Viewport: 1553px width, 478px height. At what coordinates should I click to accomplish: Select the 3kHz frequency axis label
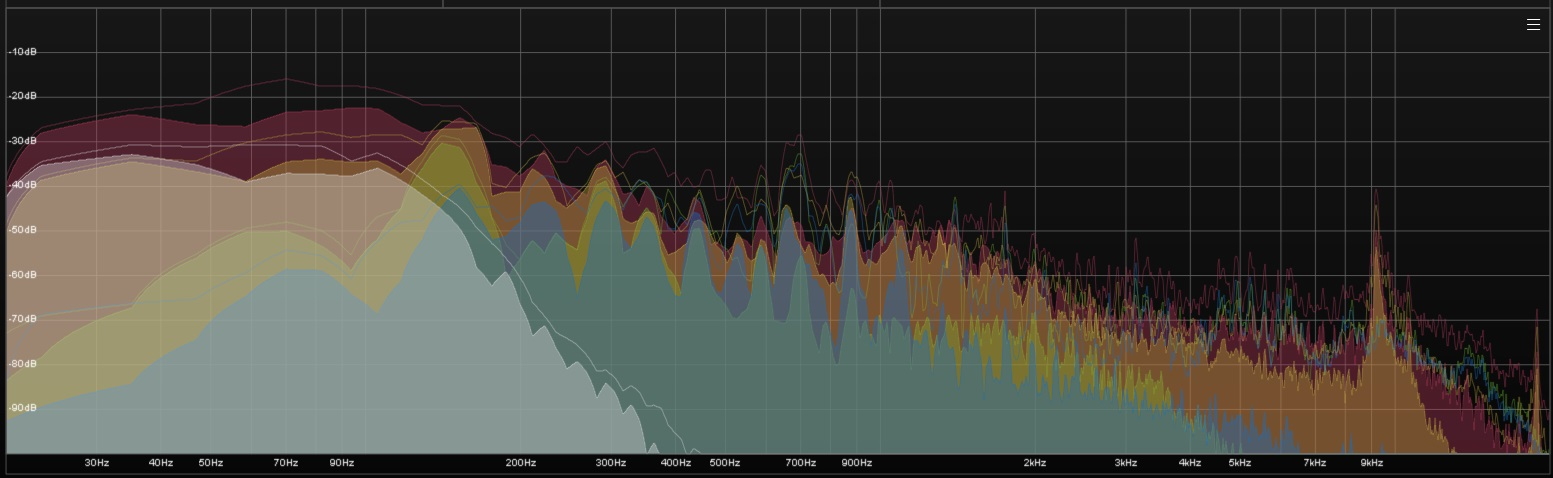[1125, 463]
